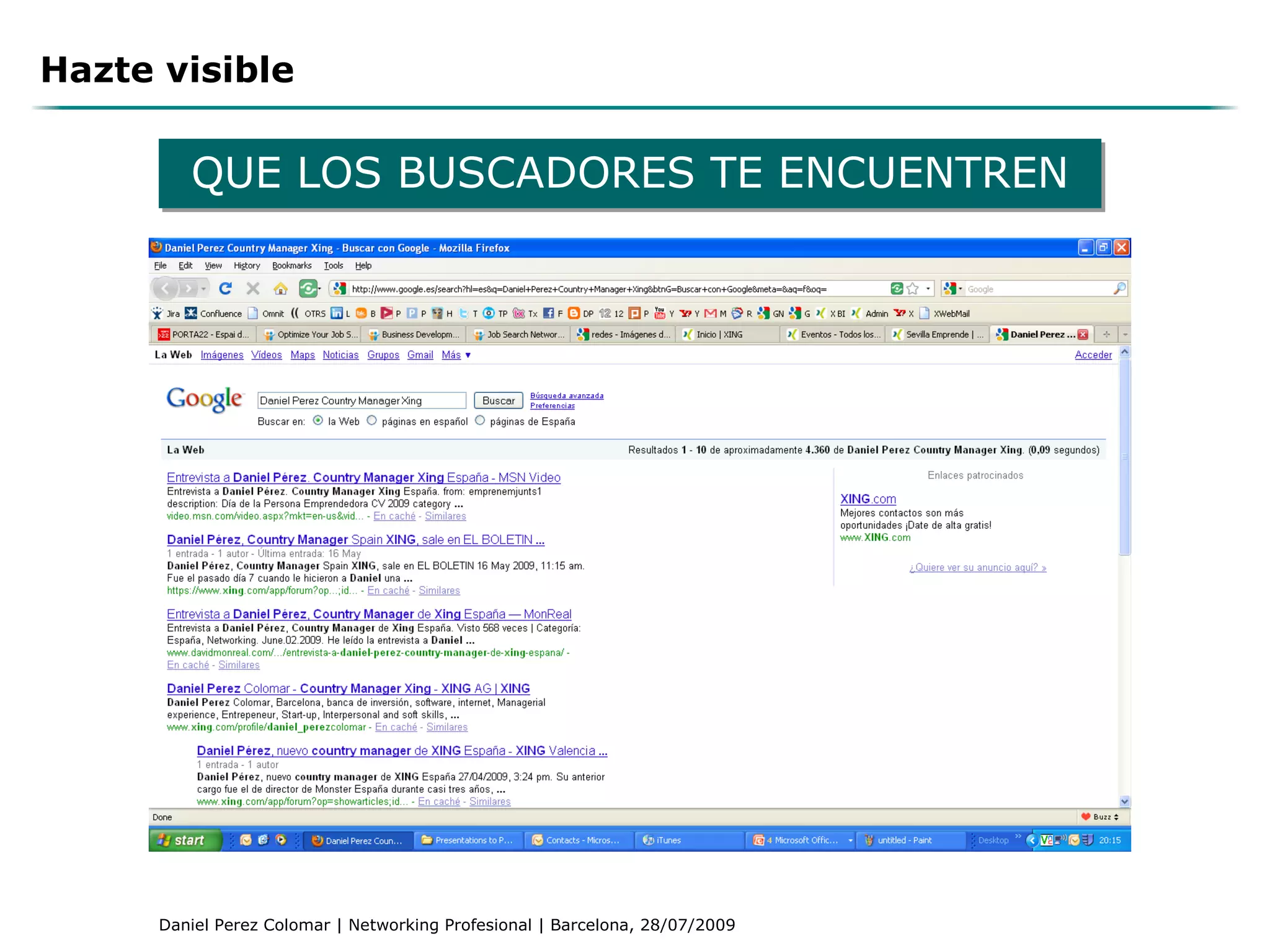Open the XWebMail bookmark
This screenshot has width=1270, height=952.
click(x=944, y=314)
